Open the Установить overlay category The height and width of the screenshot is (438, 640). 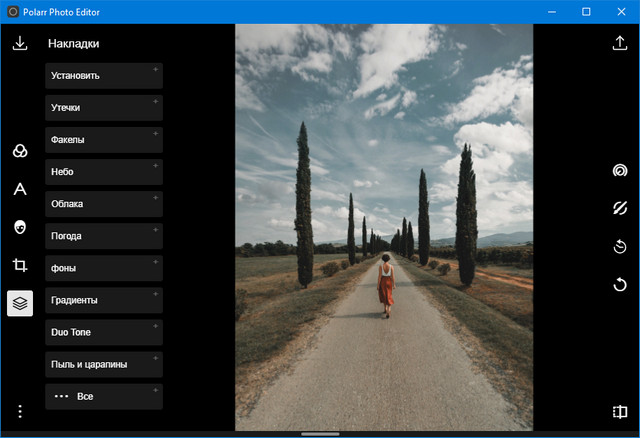[104, 76]
